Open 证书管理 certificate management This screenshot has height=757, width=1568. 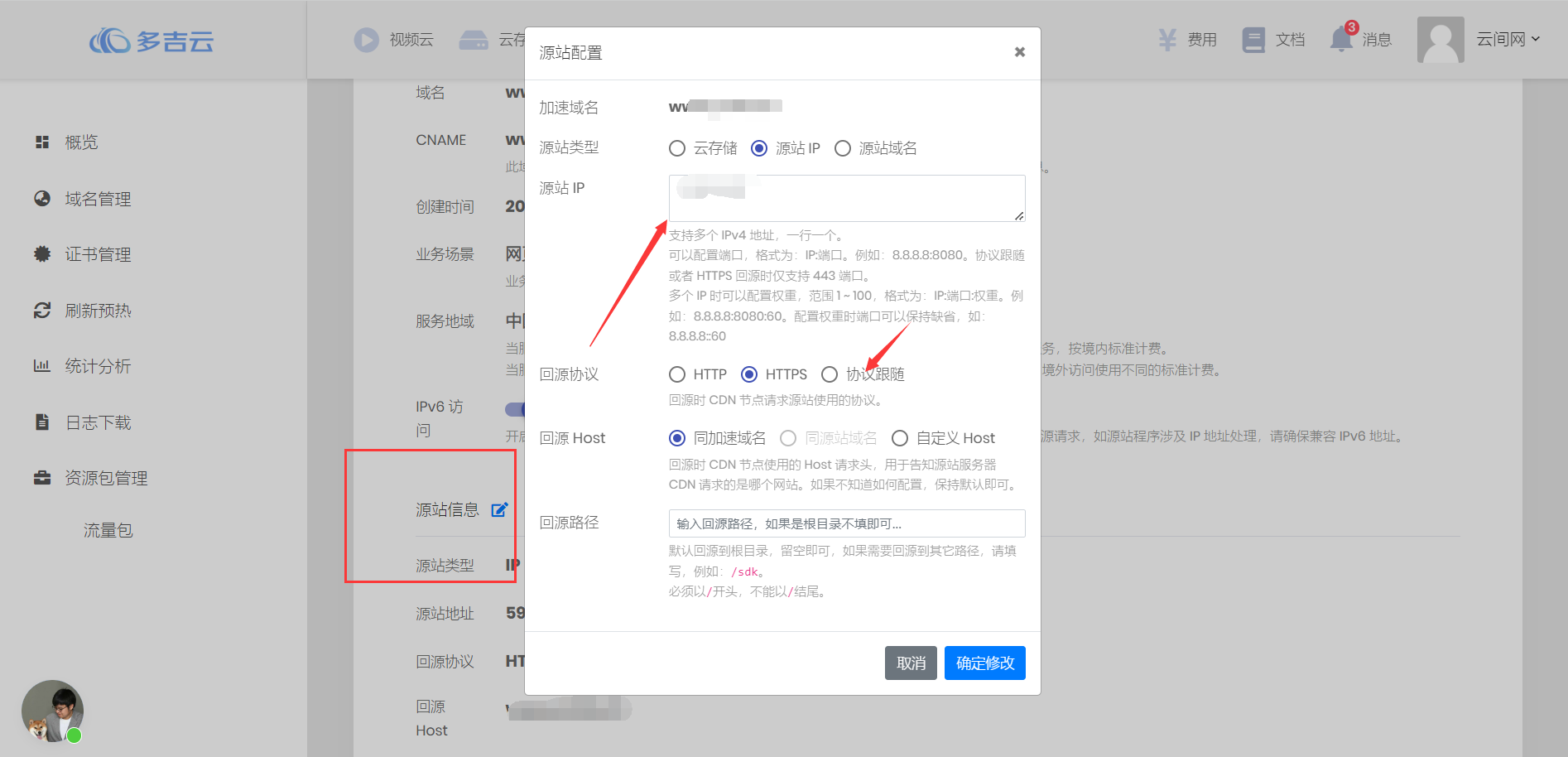tap(97, 254)
